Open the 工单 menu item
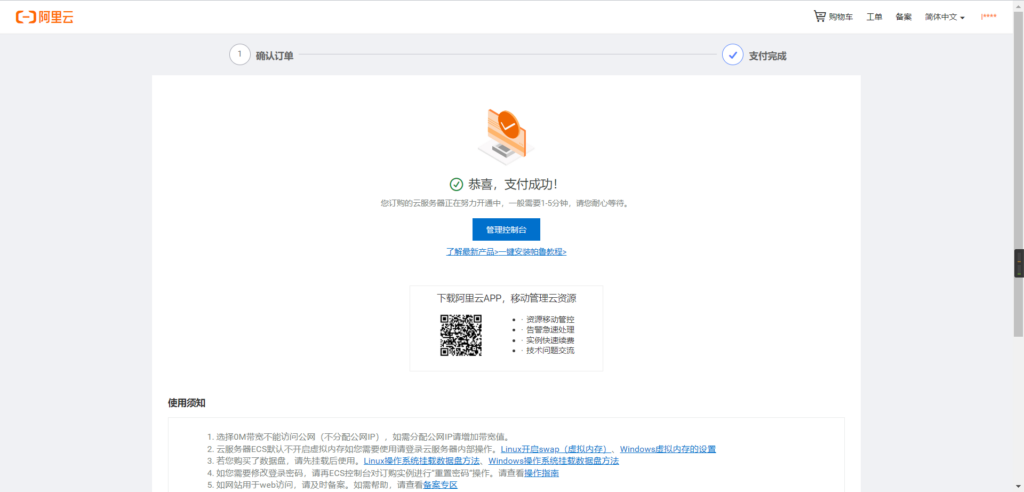 874,17
